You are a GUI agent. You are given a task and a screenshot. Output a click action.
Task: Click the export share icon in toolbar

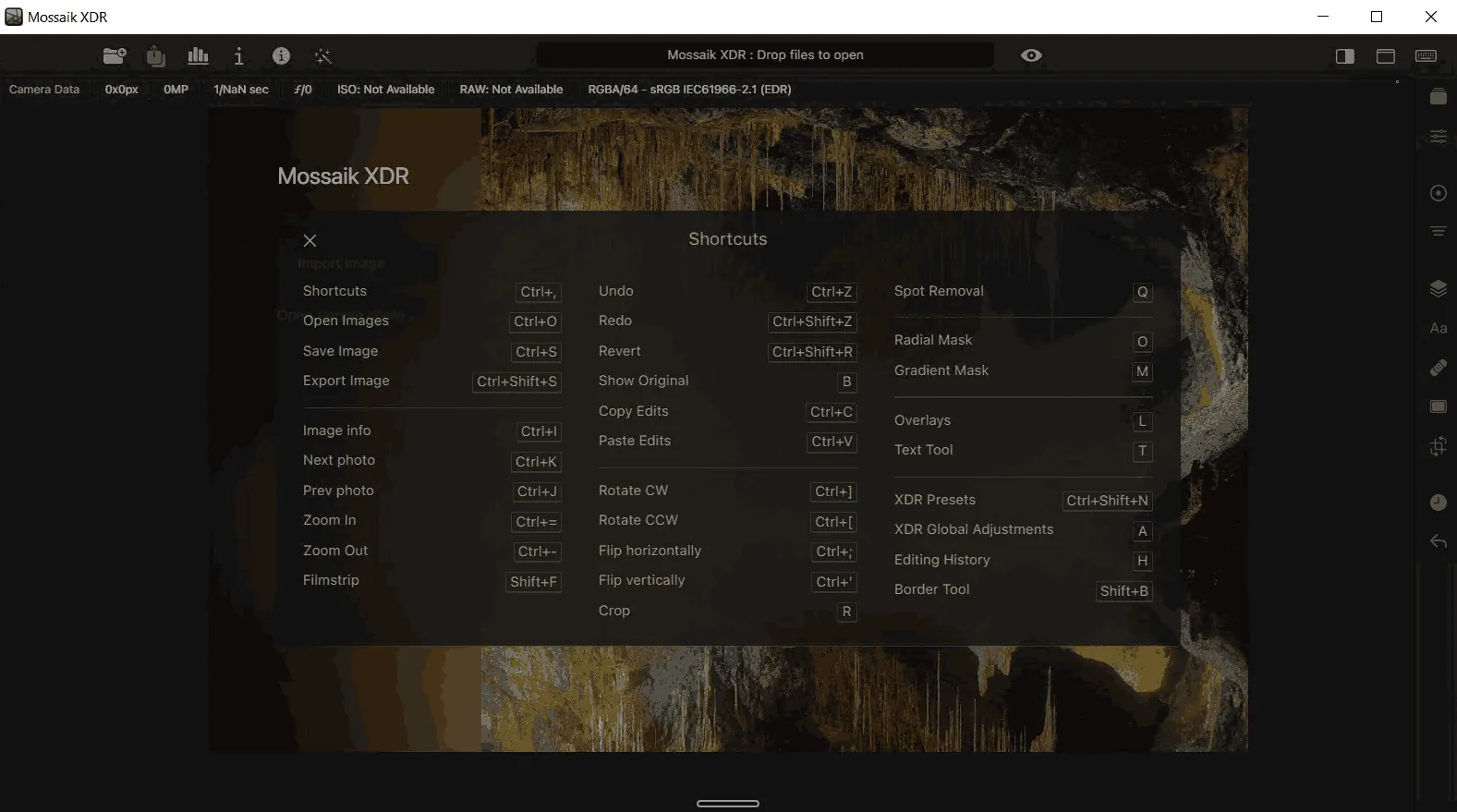pos(156,56)
